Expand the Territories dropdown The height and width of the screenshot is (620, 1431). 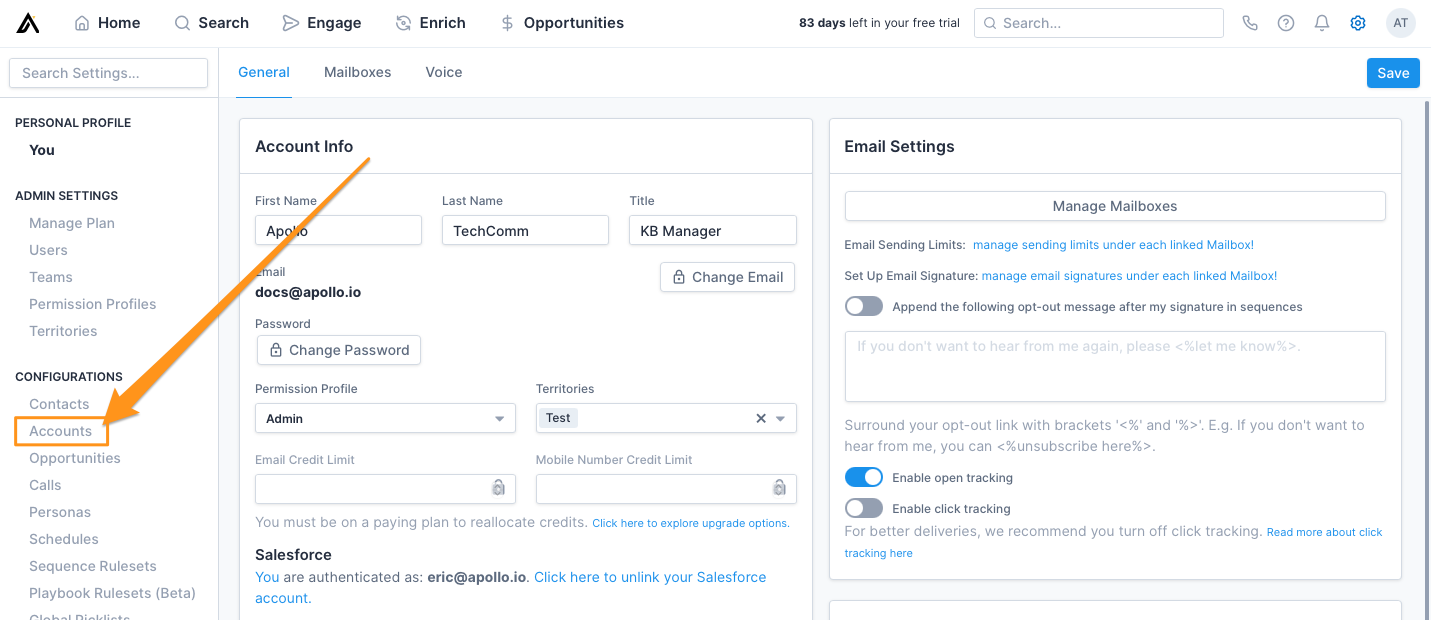780,418
